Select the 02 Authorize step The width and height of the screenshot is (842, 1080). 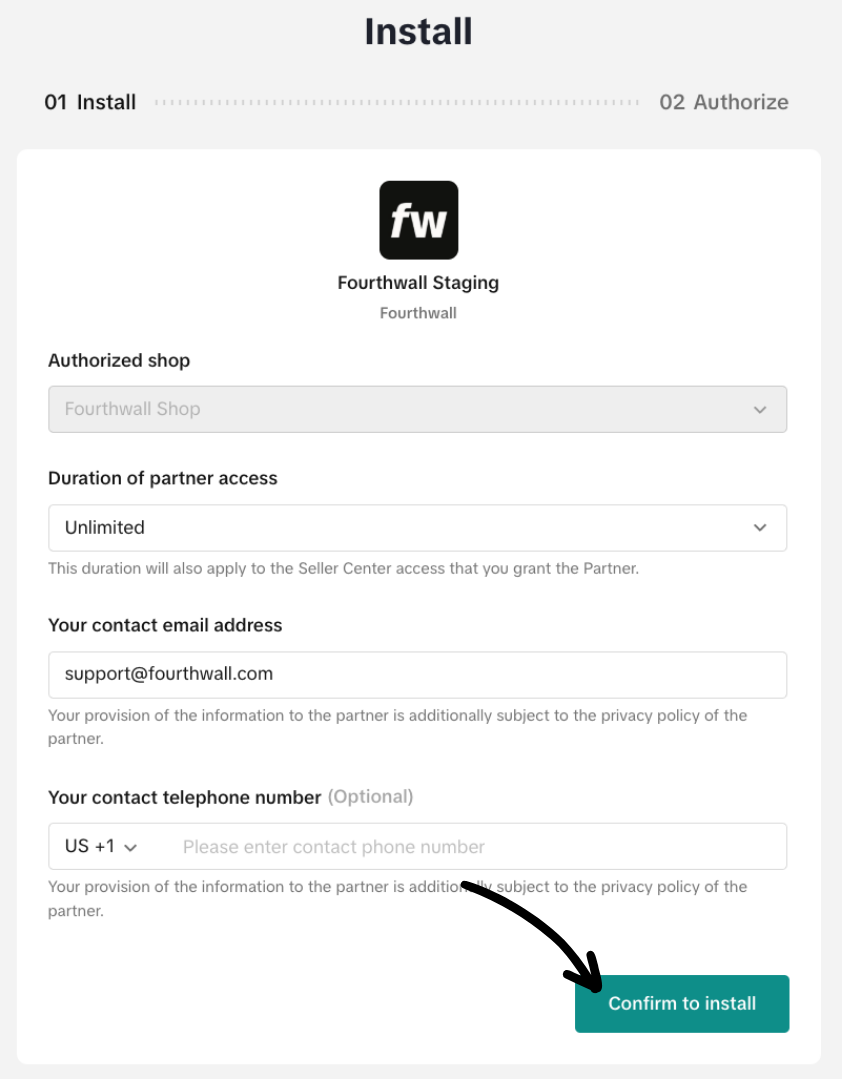[723, 102]
